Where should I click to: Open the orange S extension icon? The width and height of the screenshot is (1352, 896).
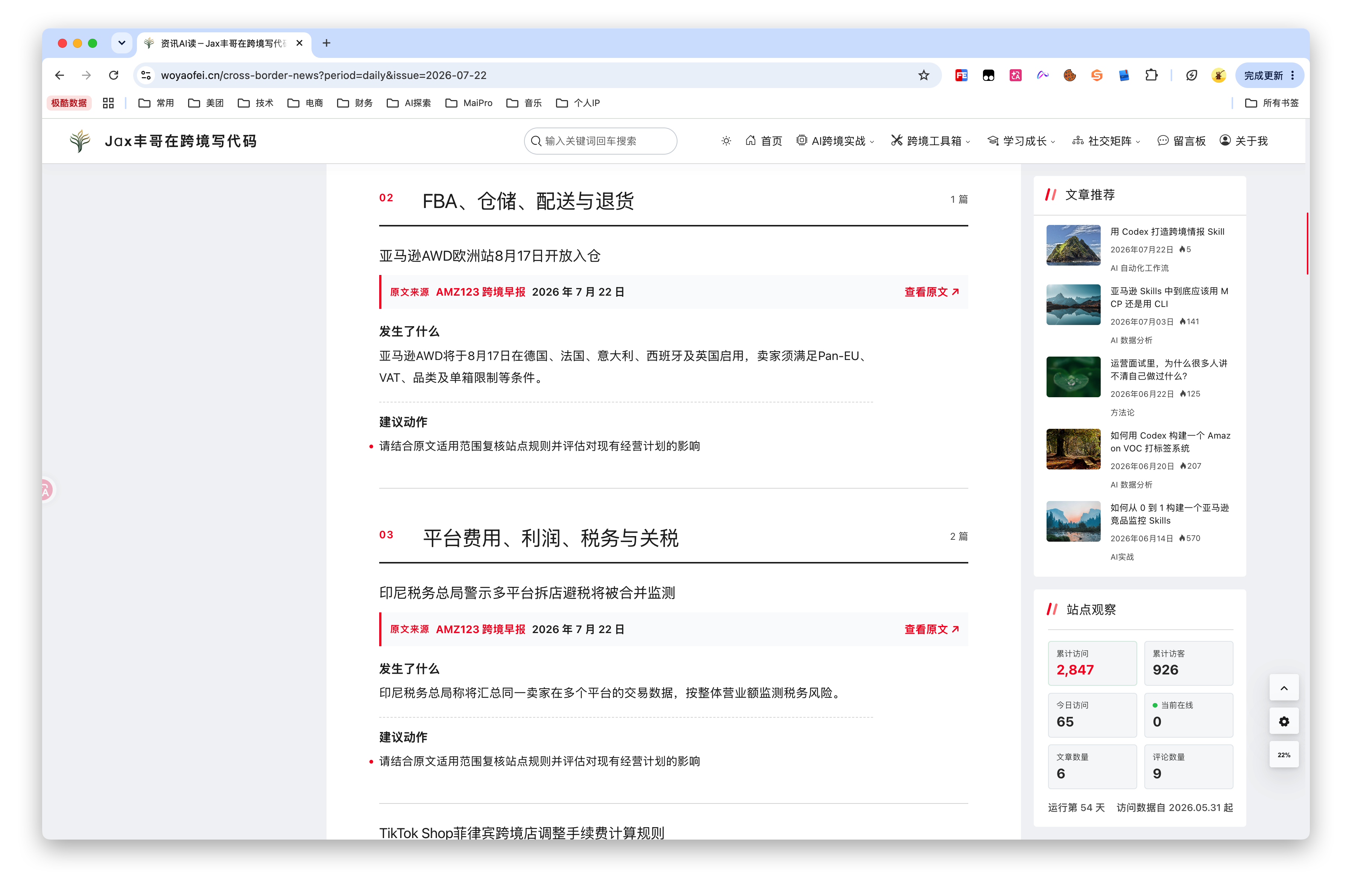(1097, 76)
